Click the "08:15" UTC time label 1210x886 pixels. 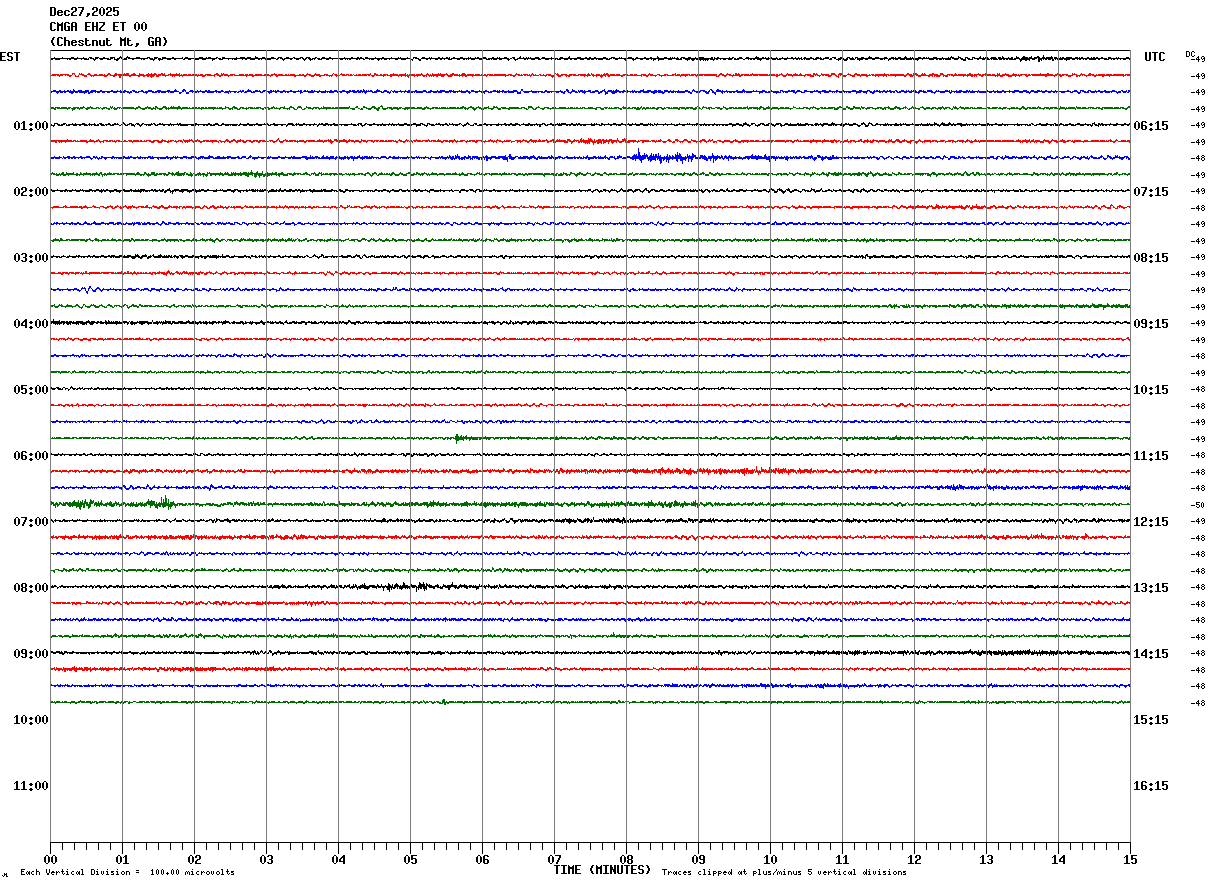1151,258
